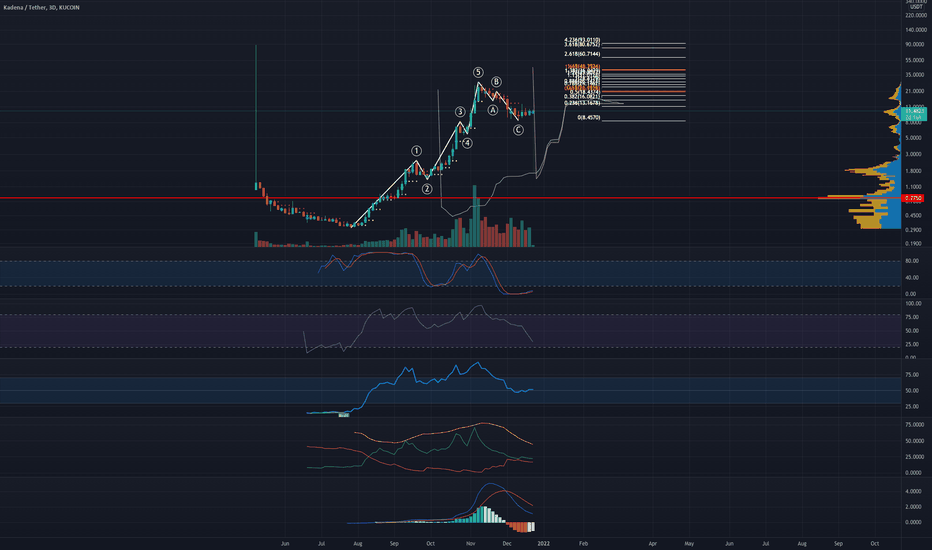Click the 80.00 stochastic axis label
Viewport: 932px width, 550px height.
[x=912, y=261]
